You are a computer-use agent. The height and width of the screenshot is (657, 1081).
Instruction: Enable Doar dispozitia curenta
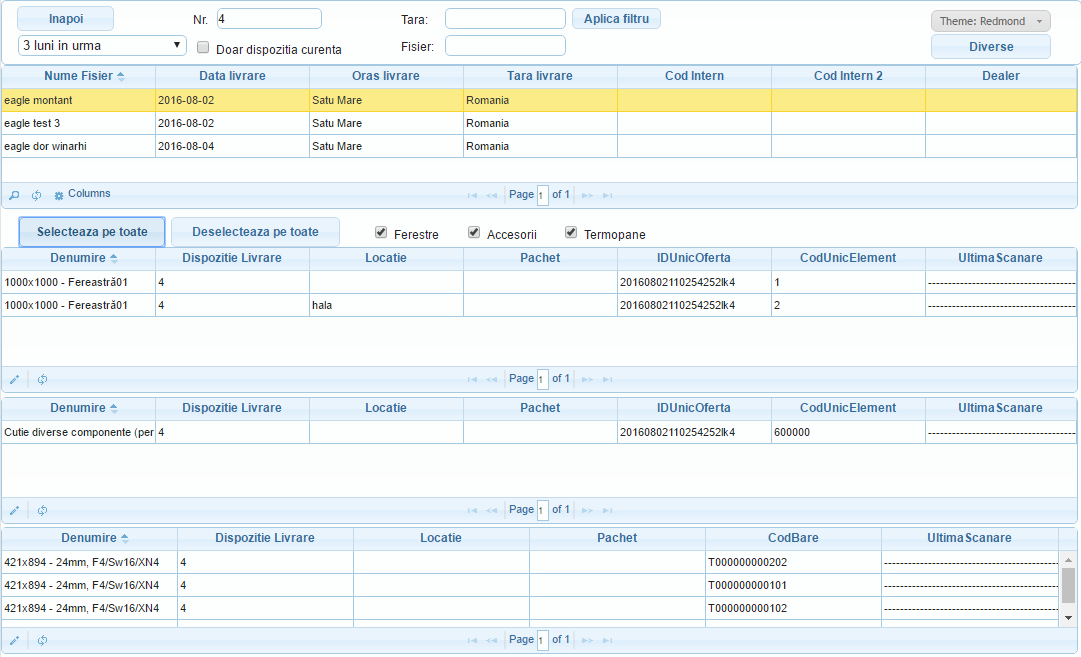click(203, 46)
